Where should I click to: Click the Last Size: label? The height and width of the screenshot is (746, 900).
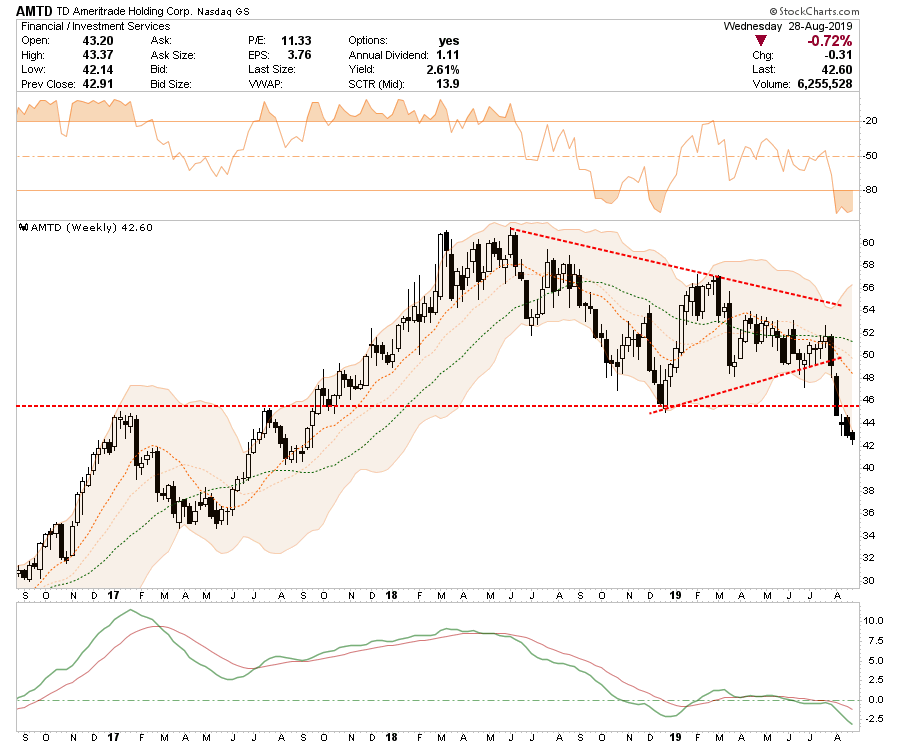click(x=271, y=69)
